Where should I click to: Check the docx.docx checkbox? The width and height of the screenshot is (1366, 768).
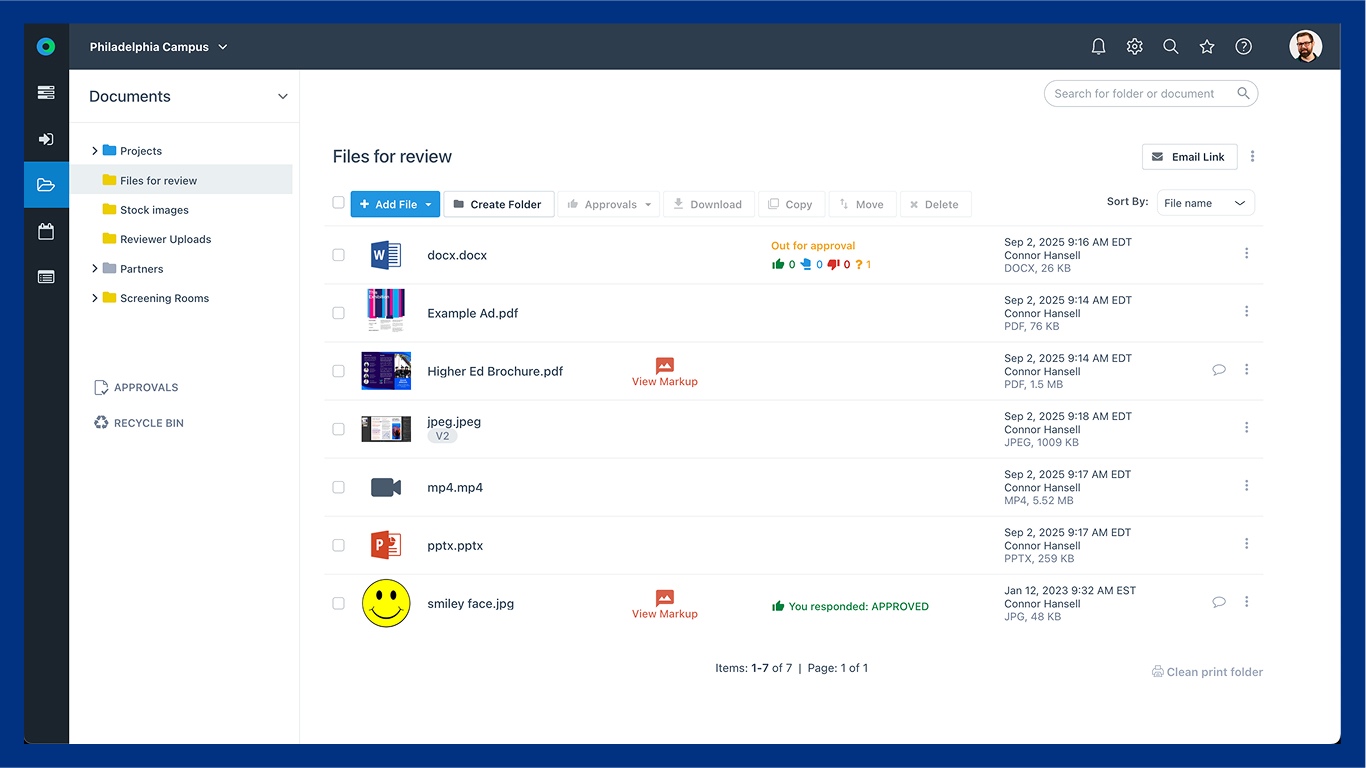(x=338, y=255)
